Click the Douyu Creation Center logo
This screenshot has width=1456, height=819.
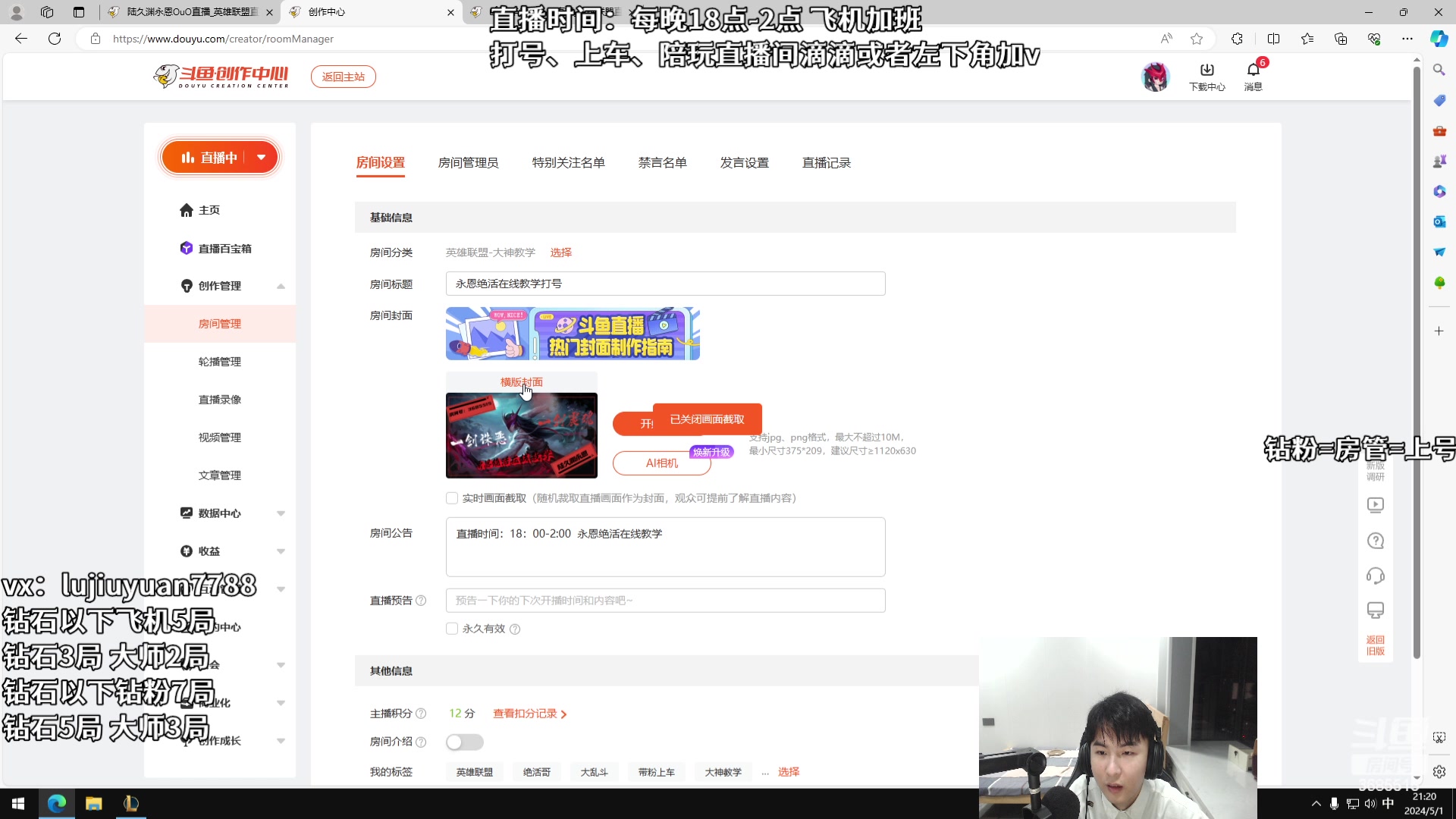221,77
